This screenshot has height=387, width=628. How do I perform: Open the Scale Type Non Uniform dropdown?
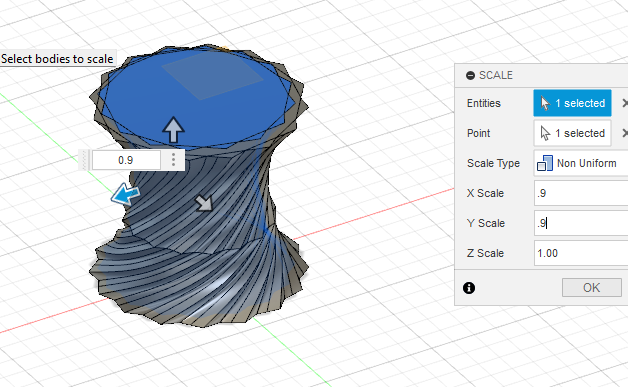coord(581,163)
